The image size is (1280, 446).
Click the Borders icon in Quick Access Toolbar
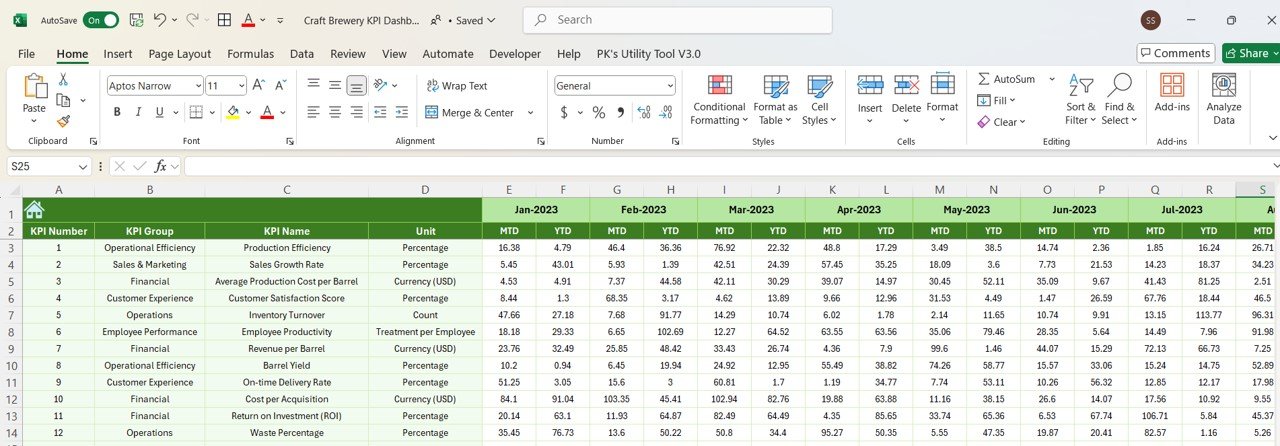tap(224, 20)
